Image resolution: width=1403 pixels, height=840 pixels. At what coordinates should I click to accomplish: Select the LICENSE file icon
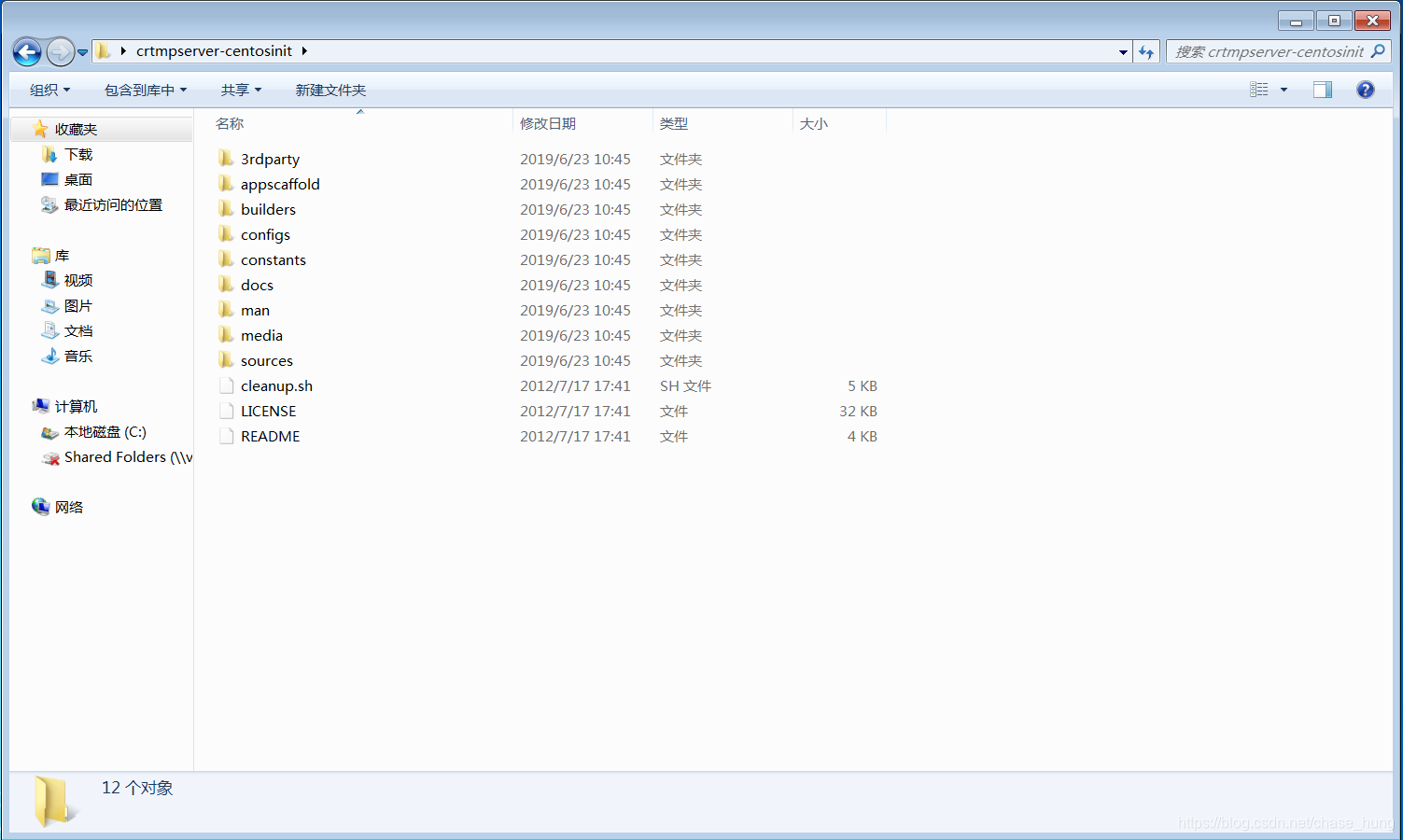coord(226,411)
